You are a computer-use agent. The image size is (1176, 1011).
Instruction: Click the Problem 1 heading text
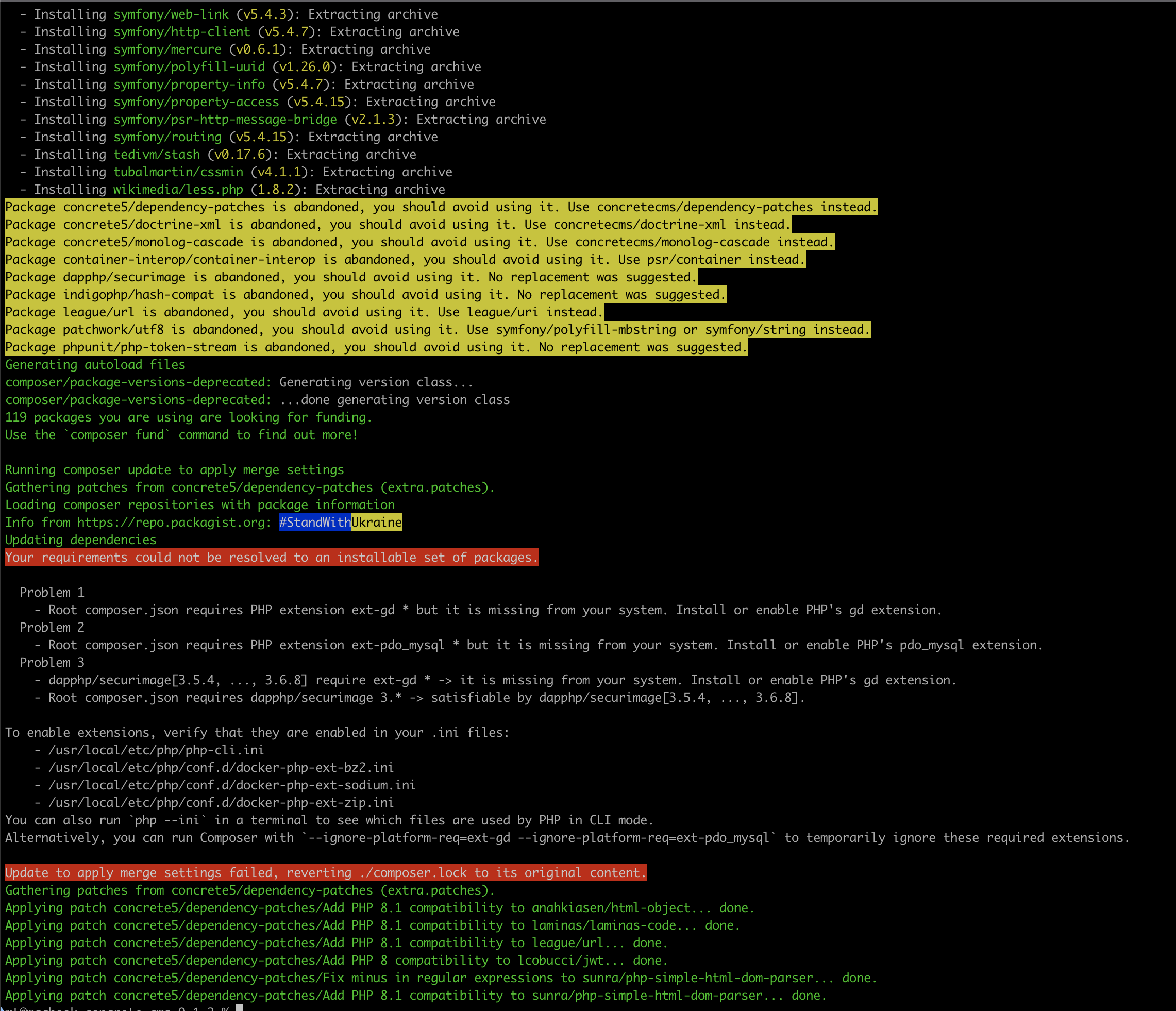point(52,592)
